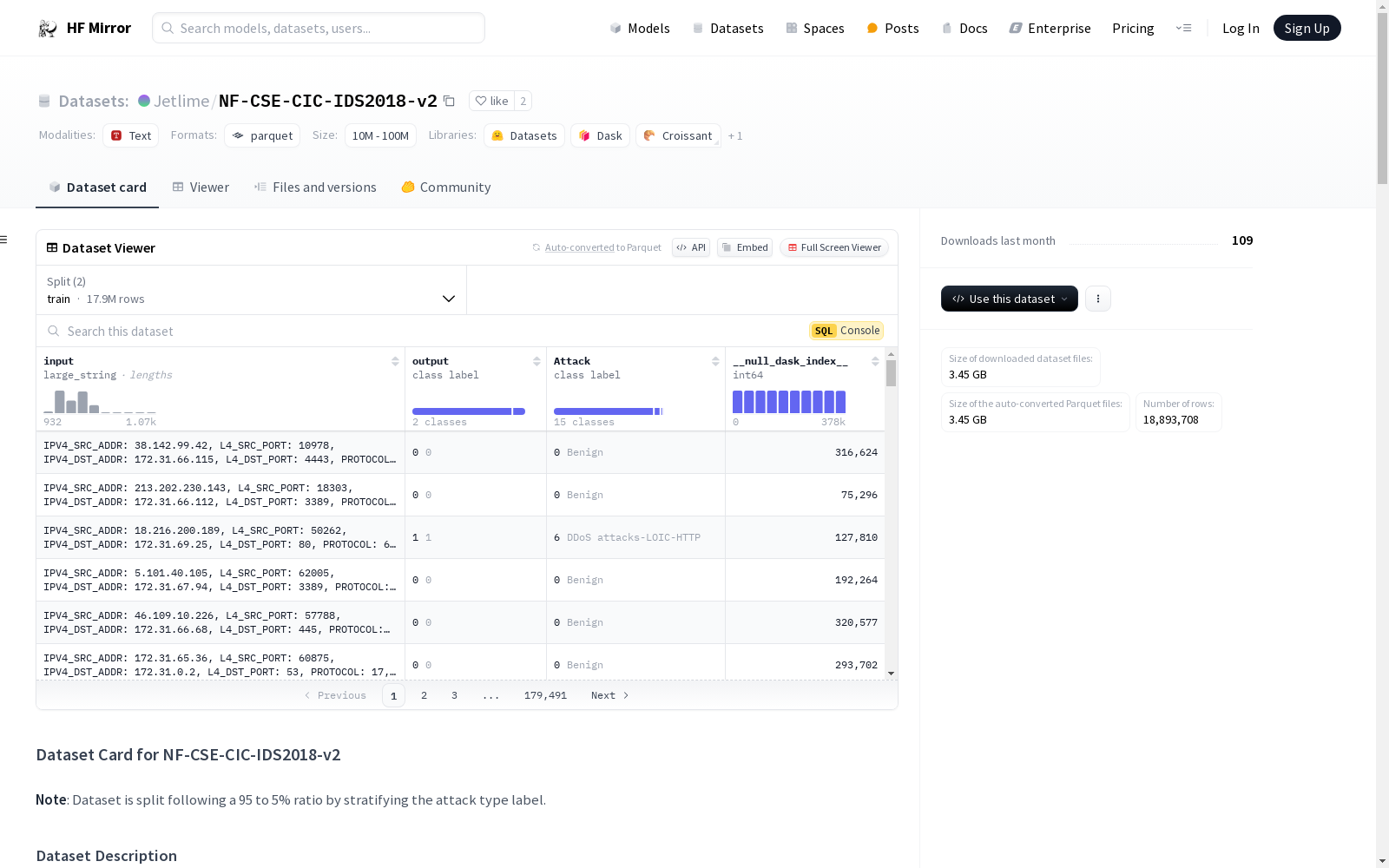
Task: Open the more options three-dot menu
Action: click(x=1097, y=299)
